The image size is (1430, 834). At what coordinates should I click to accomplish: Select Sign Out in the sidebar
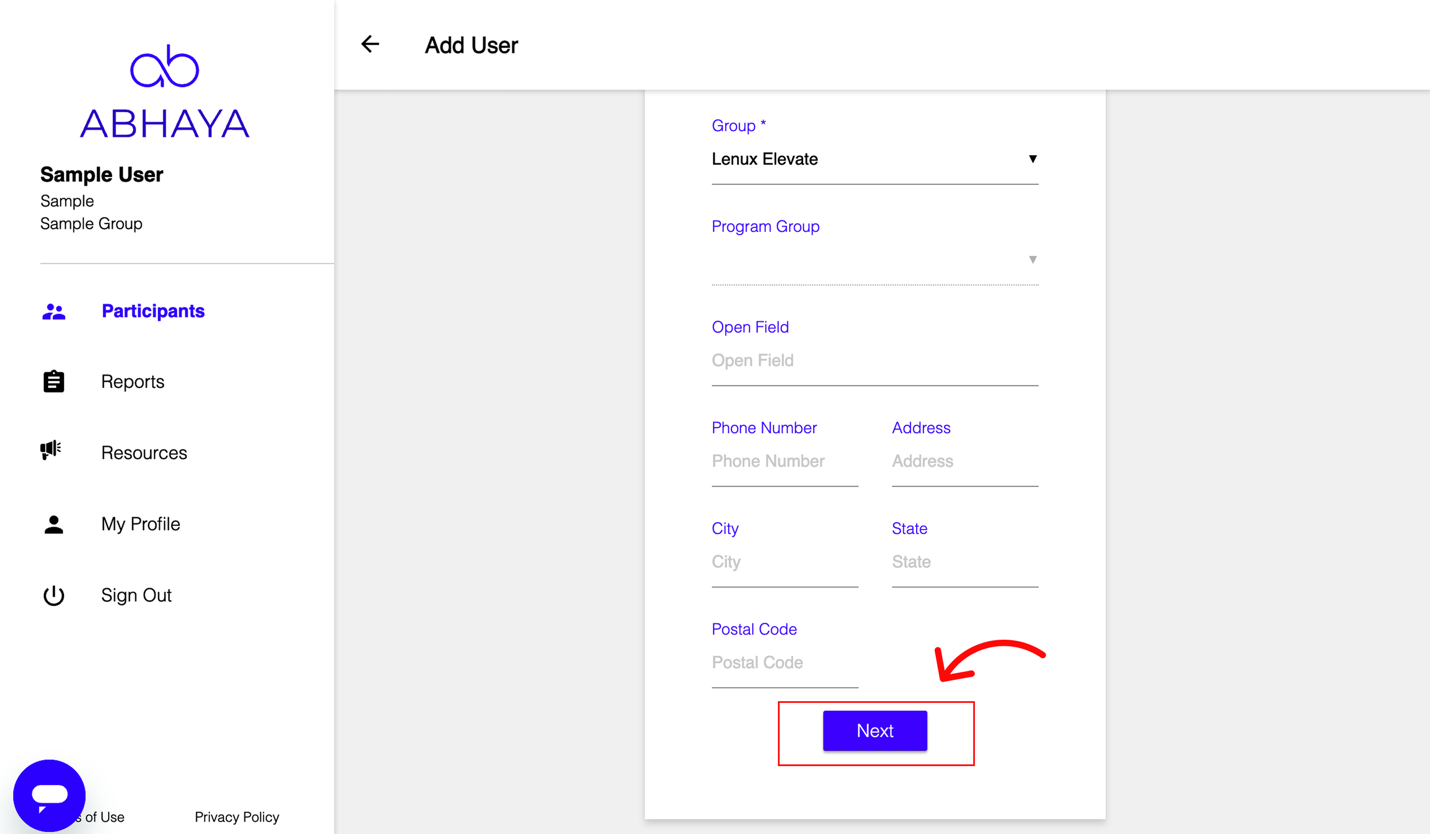[x=137, y=595]
